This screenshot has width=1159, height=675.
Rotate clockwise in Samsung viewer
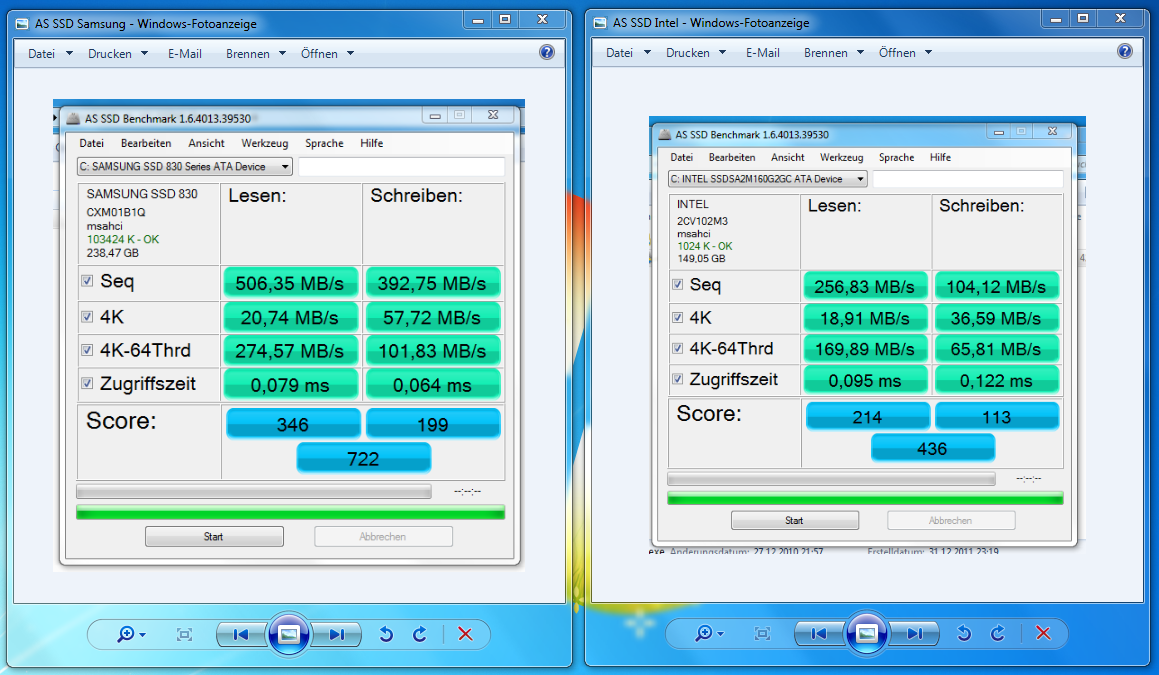420,634
